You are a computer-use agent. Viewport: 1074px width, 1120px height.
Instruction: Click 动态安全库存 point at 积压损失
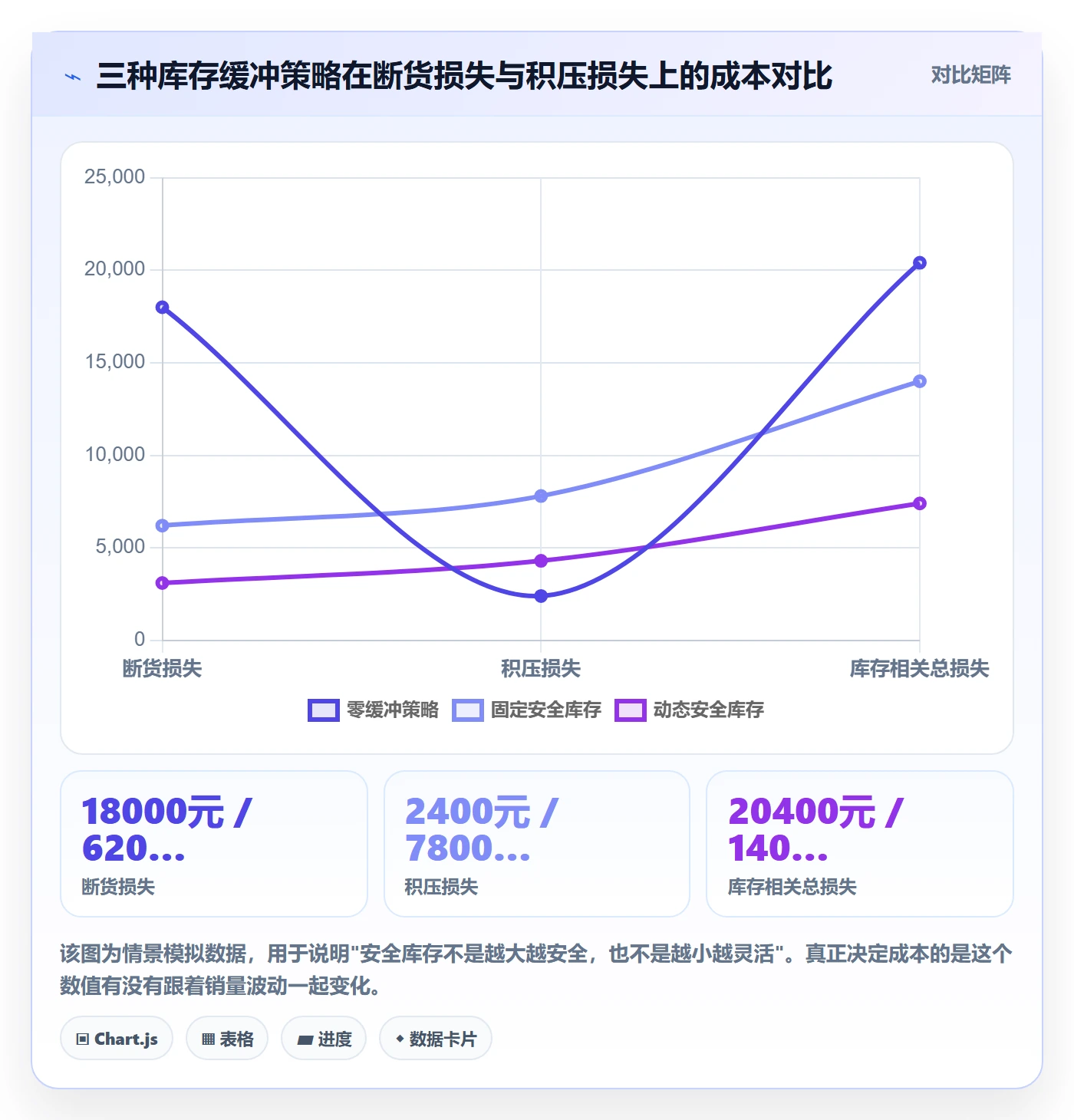[541, 561]
